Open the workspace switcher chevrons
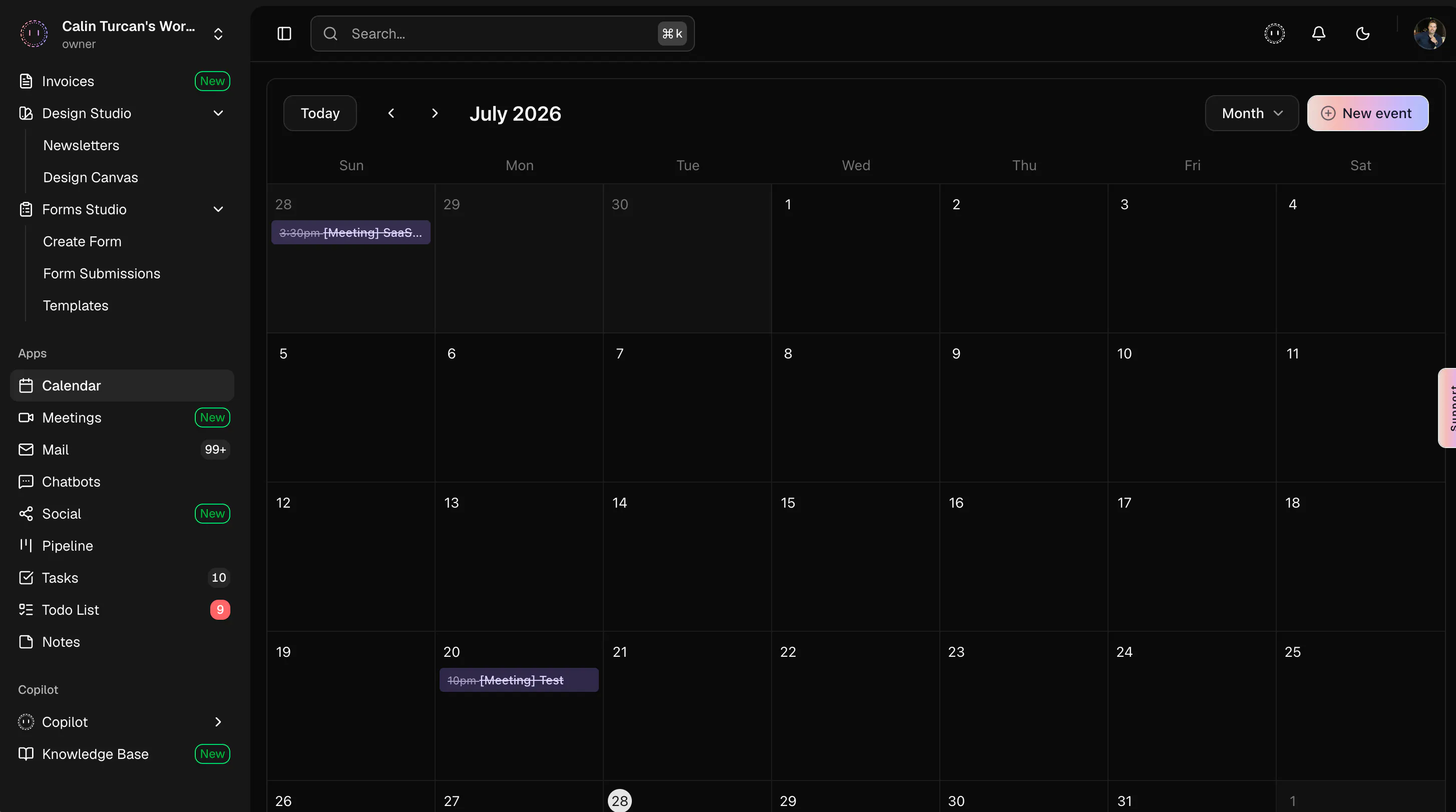The width and height of the screenshot is (1456, 812). point(218,34)
